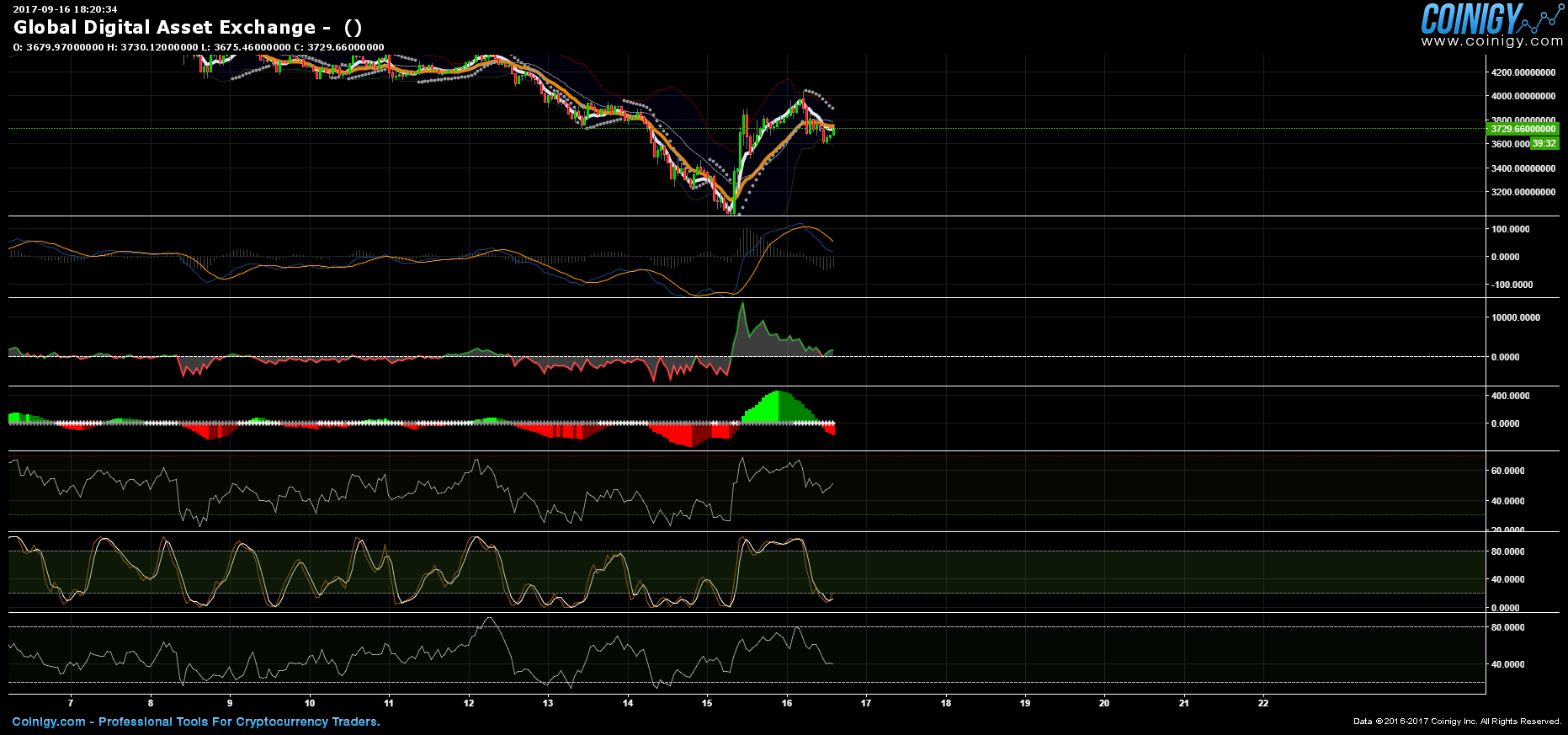Click date 7 on the time axis
1568x735 pixels.
[71, 703]
